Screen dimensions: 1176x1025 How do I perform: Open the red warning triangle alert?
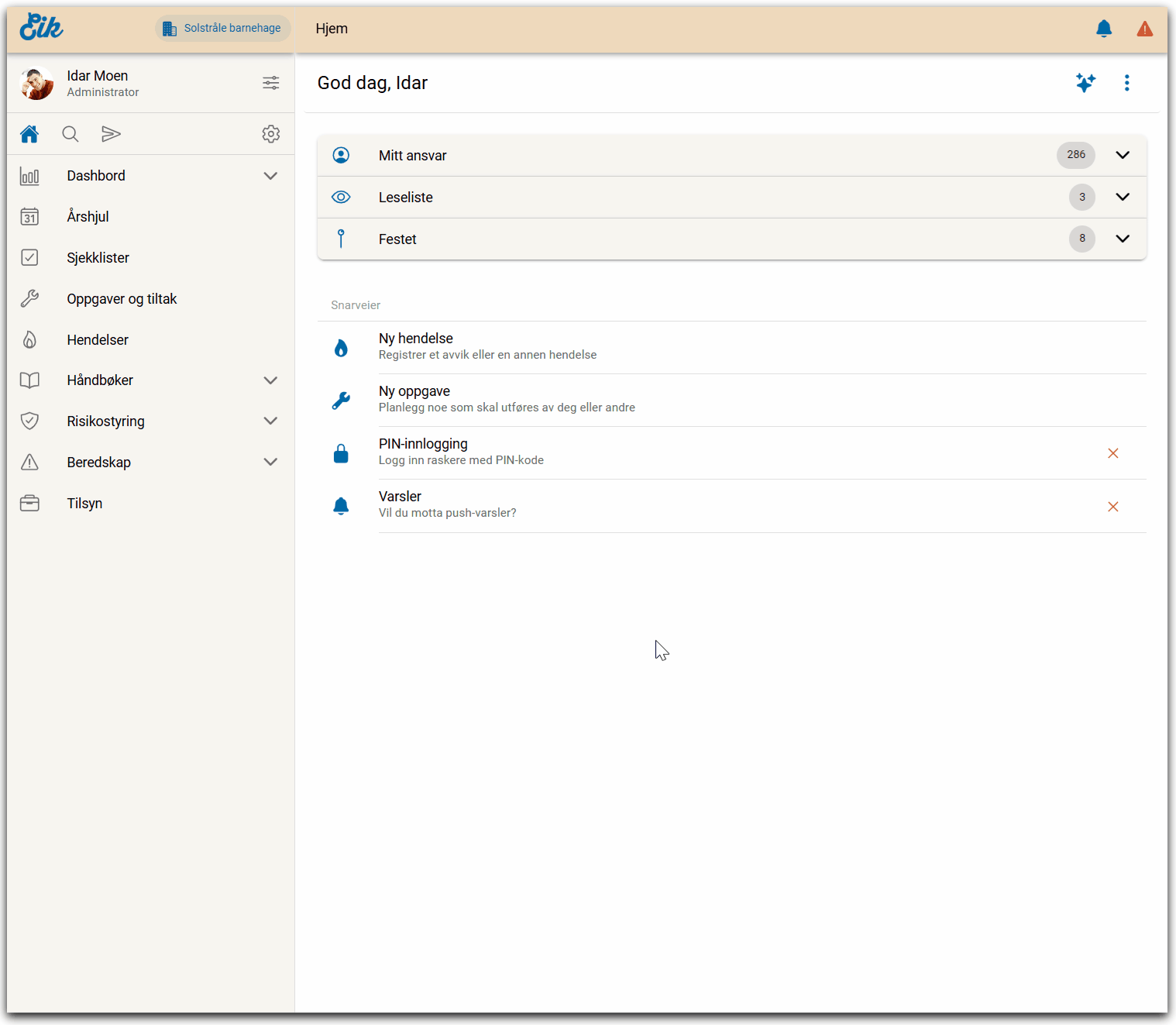coord(1144,29)
